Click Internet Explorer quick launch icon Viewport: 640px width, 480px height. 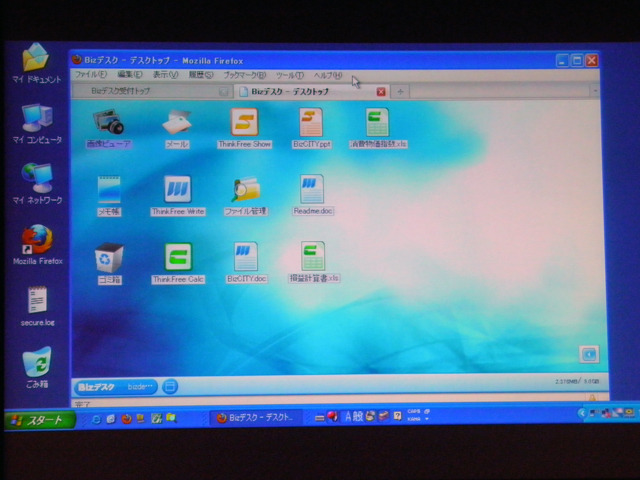(x=96, y=419)
